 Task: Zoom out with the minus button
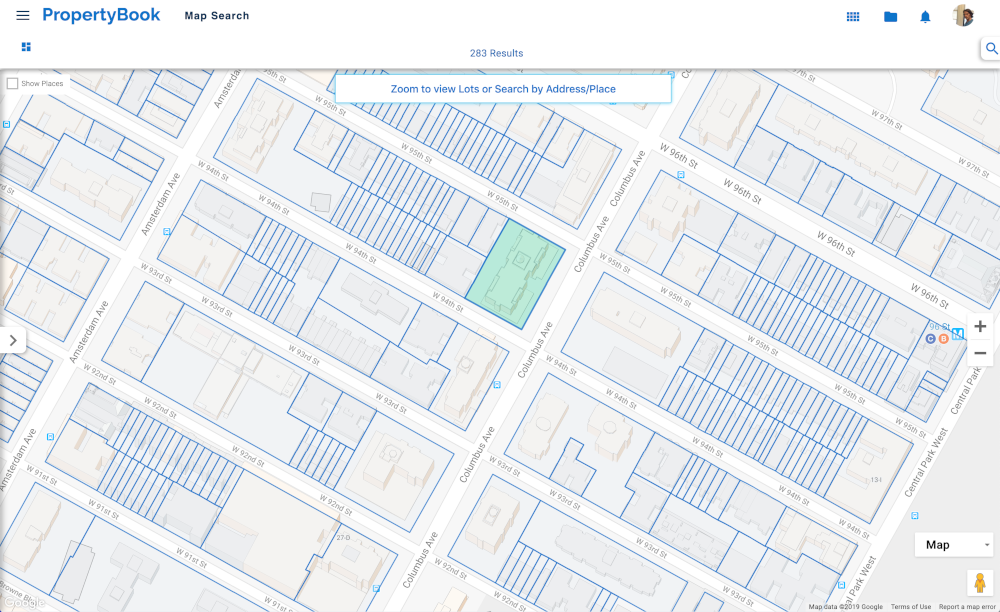point(980,353)
